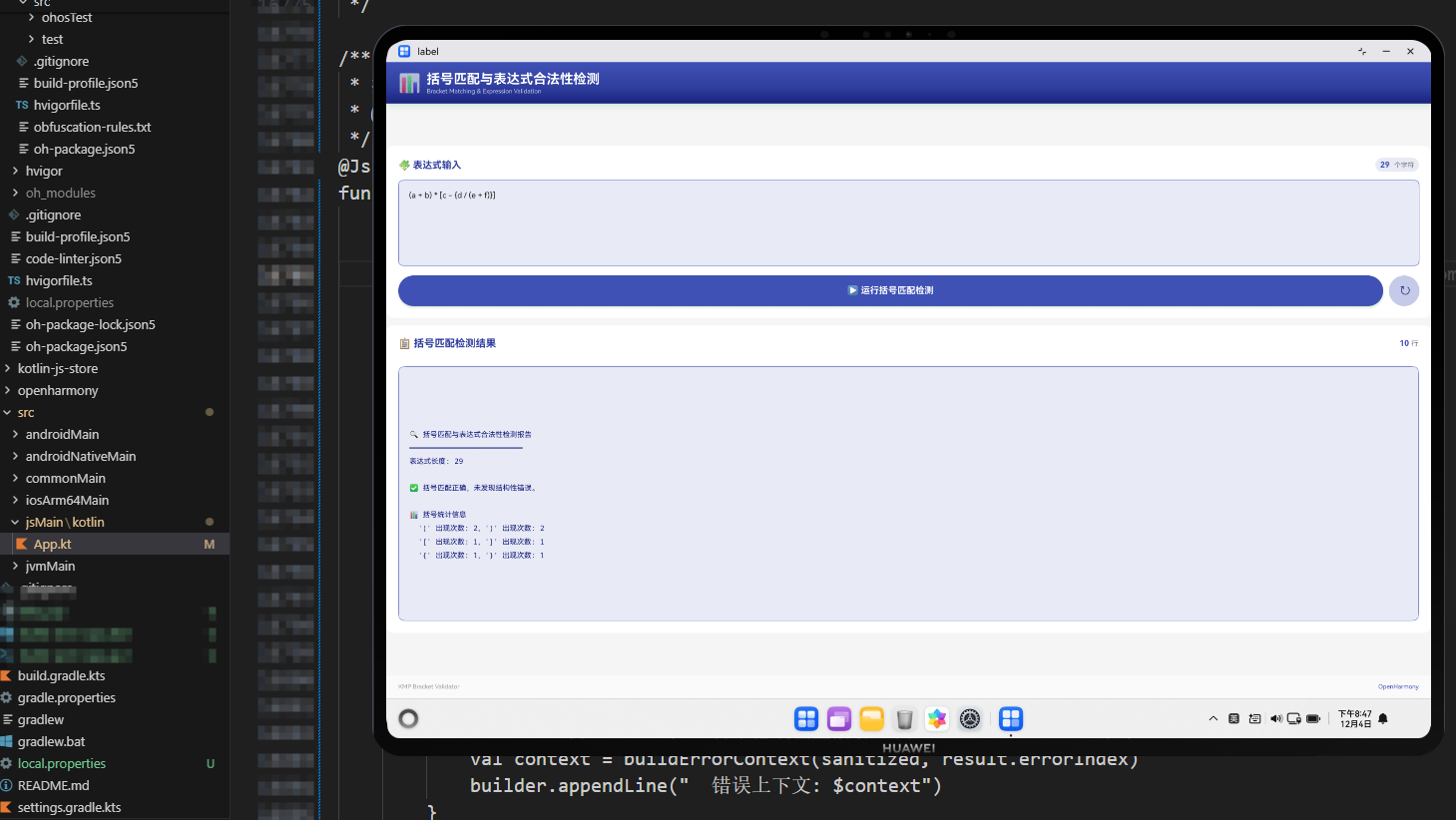
Task: Open build-profile.json5 below .gitignore under hvigor
Action: [78, 236]
